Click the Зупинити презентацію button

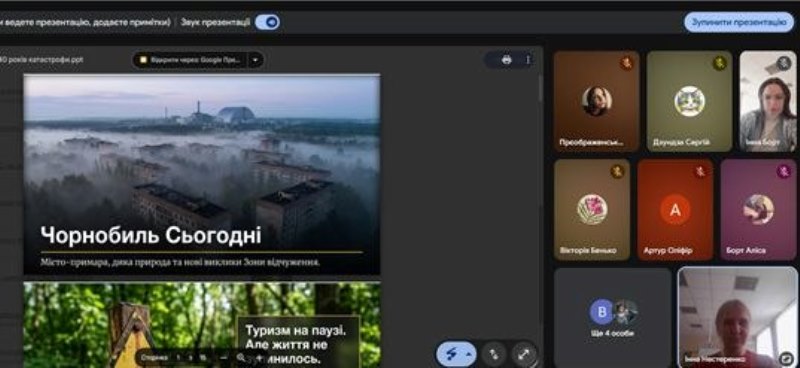click(739, 22)
